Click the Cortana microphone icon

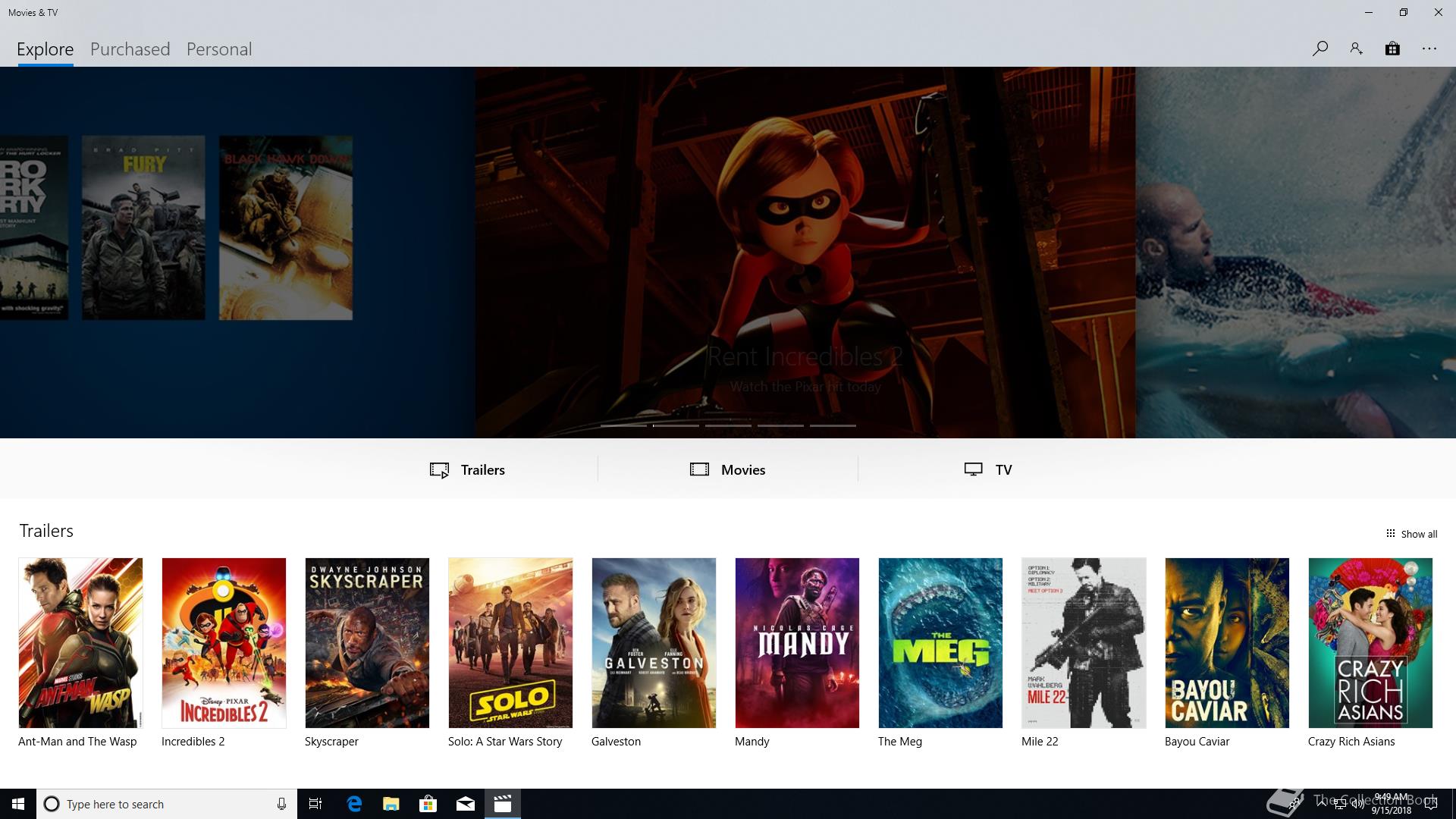click(281, 804)
